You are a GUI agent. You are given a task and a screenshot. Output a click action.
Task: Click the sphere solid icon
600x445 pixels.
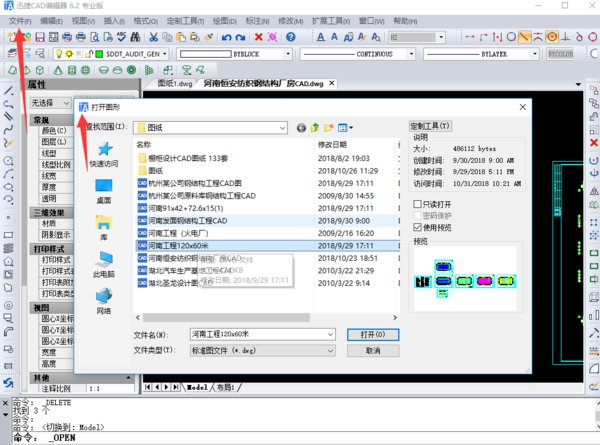(x=85, y=70)
